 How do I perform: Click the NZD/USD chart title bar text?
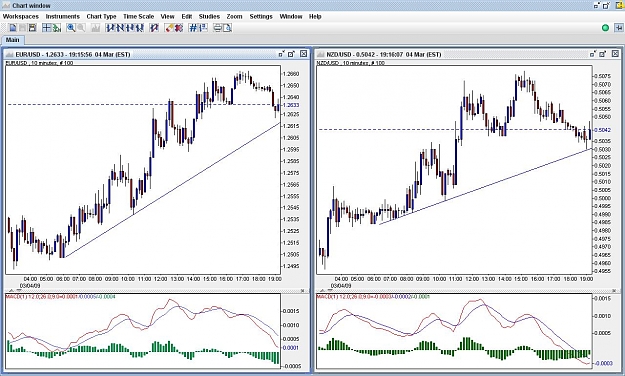coord(383,54)
